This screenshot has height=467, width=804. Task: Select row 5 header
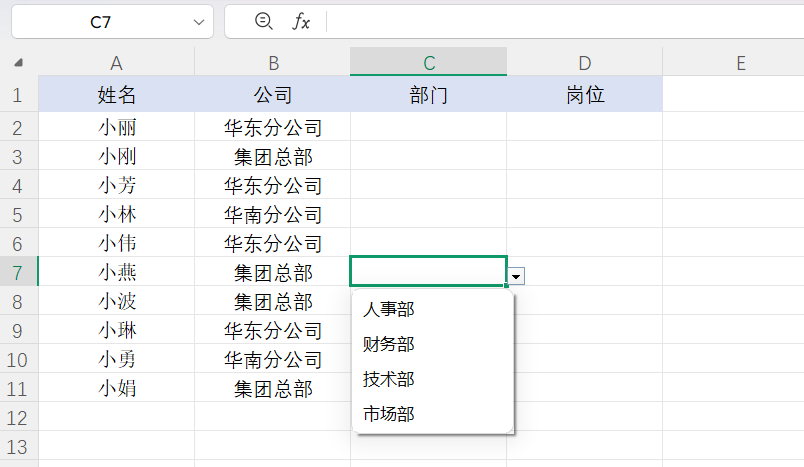tap(19, 214)
